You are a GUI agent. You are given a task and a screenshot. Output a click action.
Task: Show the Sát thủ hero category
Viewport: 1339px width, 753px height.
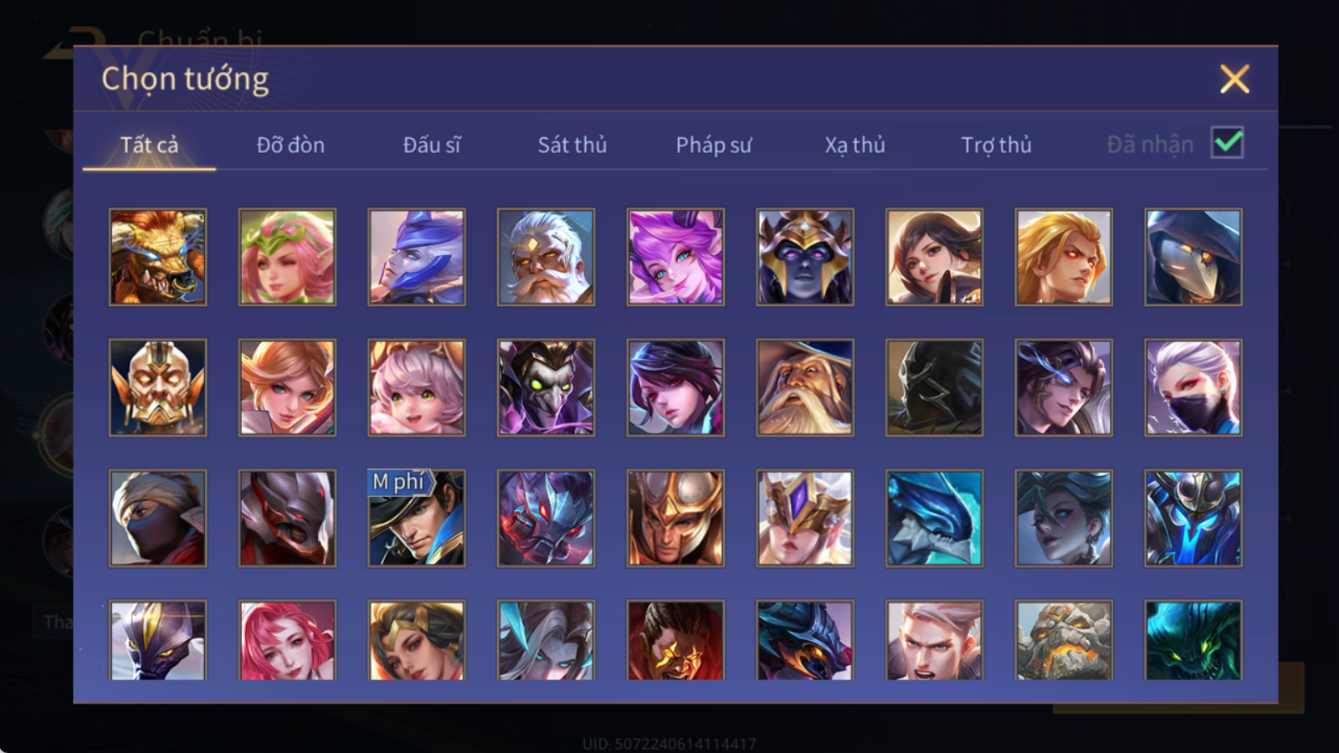572,145
